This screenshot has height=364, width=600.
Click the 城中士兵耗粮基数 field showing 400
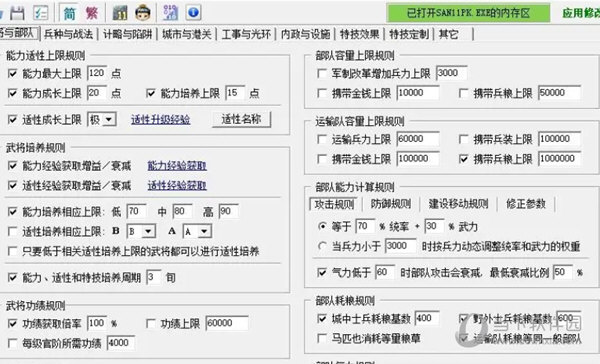[427, 318]
